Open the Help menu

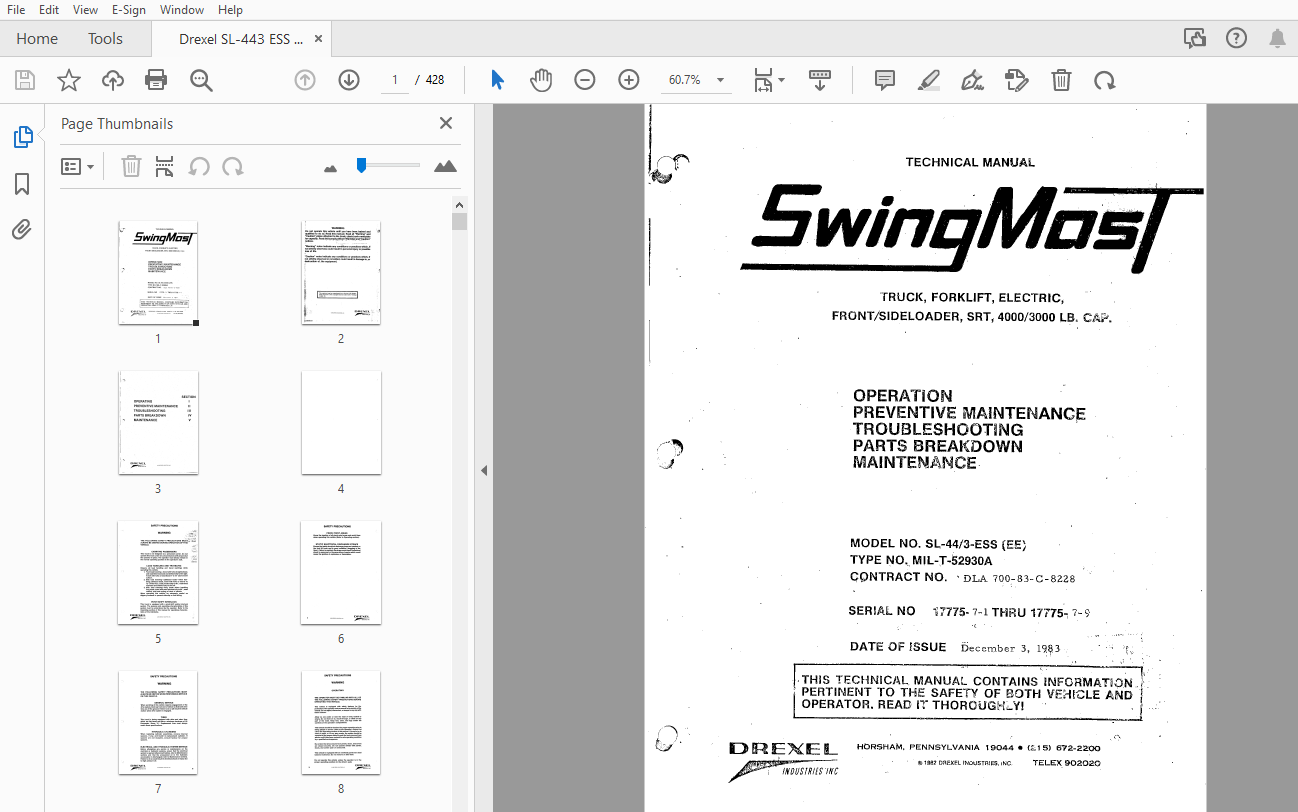(x=230, y=10)
